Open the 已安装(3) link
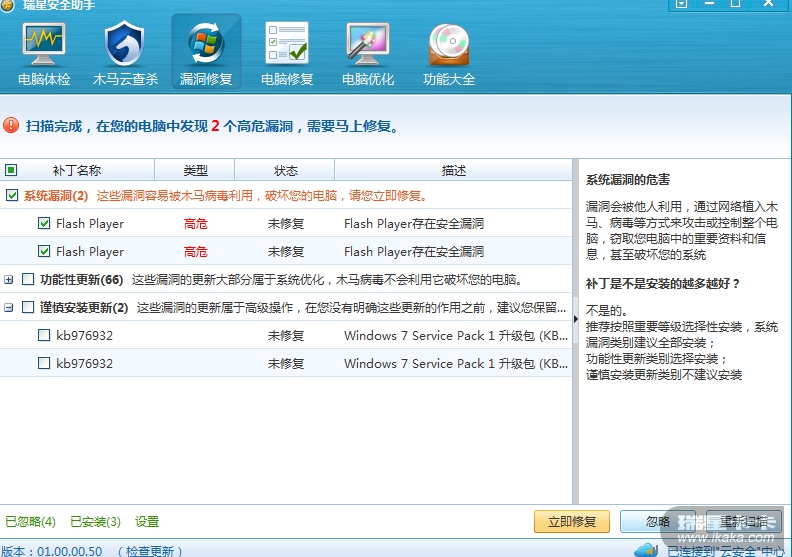This screenshot has width=792, height=557. (x=95, y=521)
